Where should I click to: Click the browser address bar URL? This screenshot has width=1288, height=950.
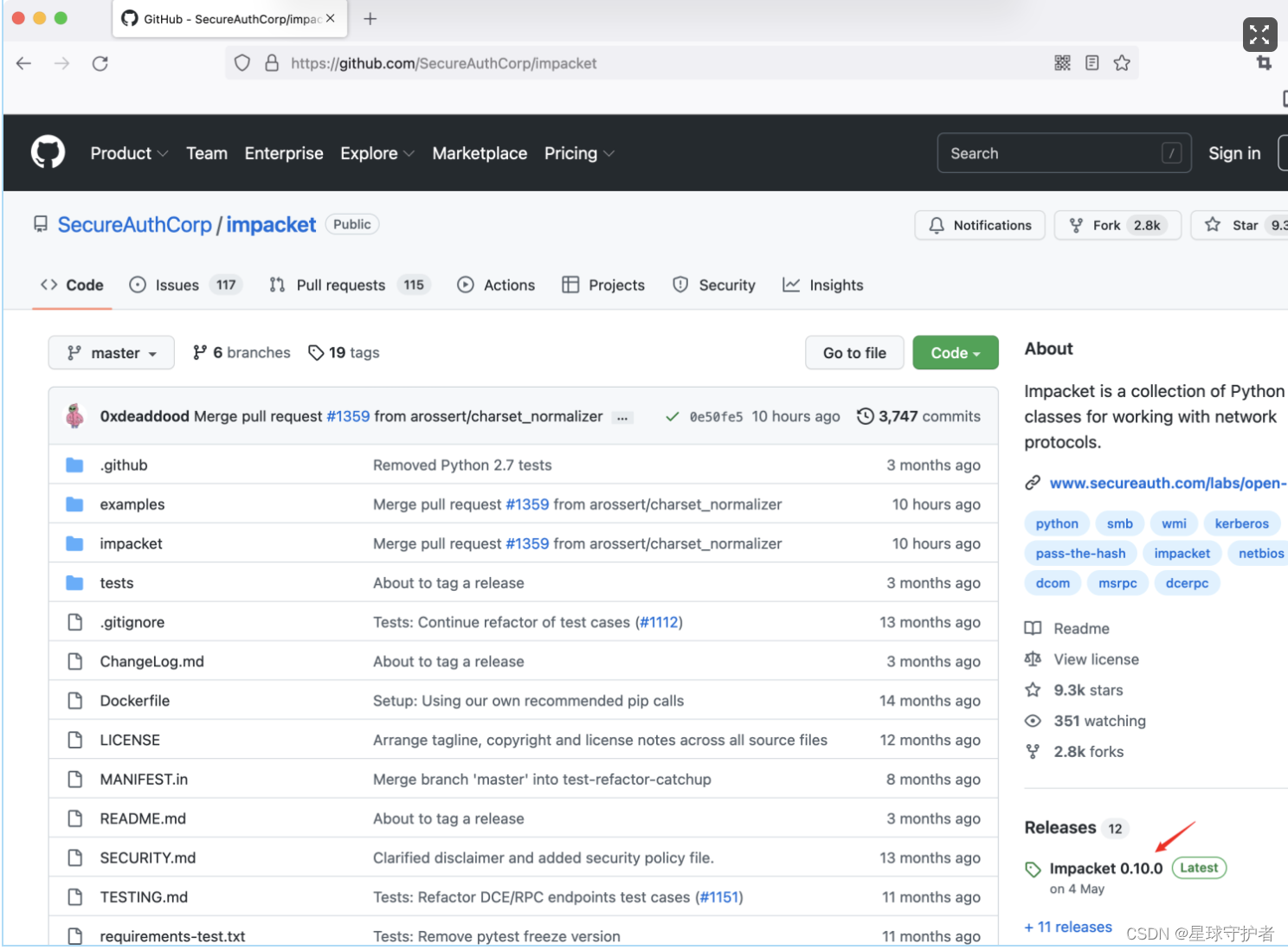[443, 63]
